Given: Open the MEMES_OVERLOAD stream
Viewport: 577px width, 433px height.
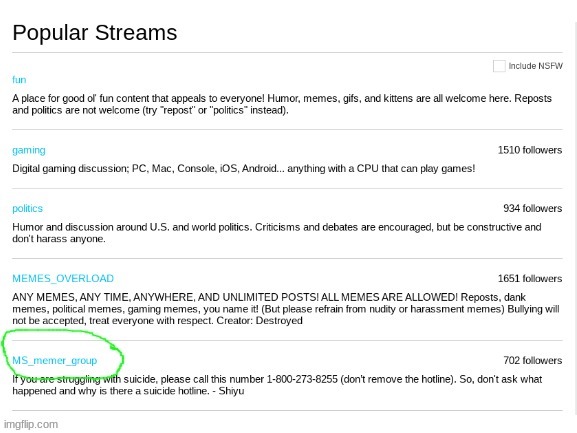Looking at the screenshot, I should coord(63,278).
